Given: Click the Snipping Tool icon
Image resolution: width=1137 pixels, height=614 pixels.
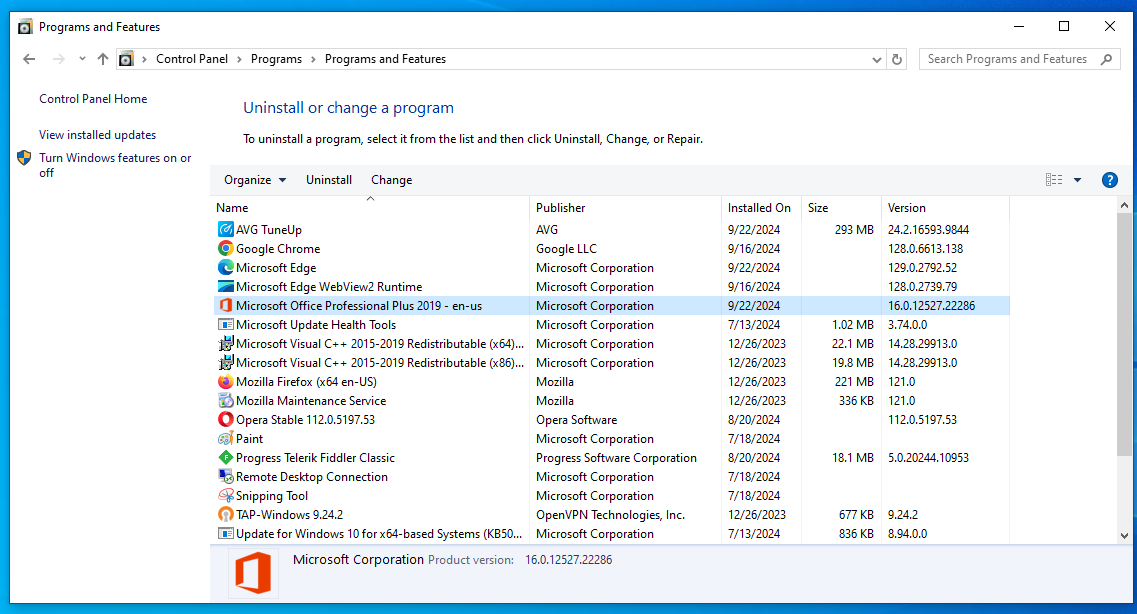Looking at the screenshot, I should pyautogui.click(x=226, y=495).
